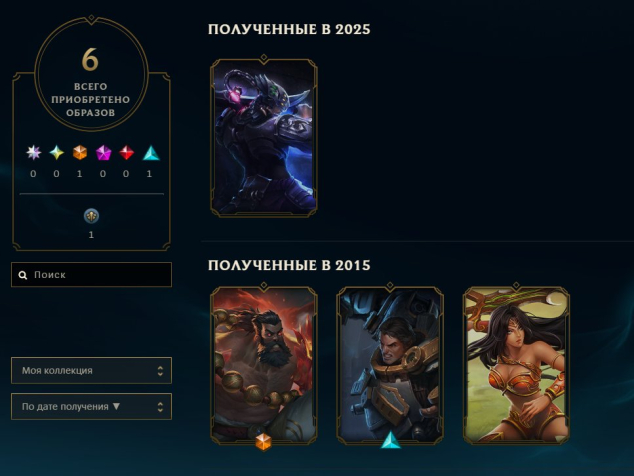This screenshot has width=634, height=476.
Task: Select the teal triangle rarity gem icon
Action: pyautogui.click(x=151, y=153)
